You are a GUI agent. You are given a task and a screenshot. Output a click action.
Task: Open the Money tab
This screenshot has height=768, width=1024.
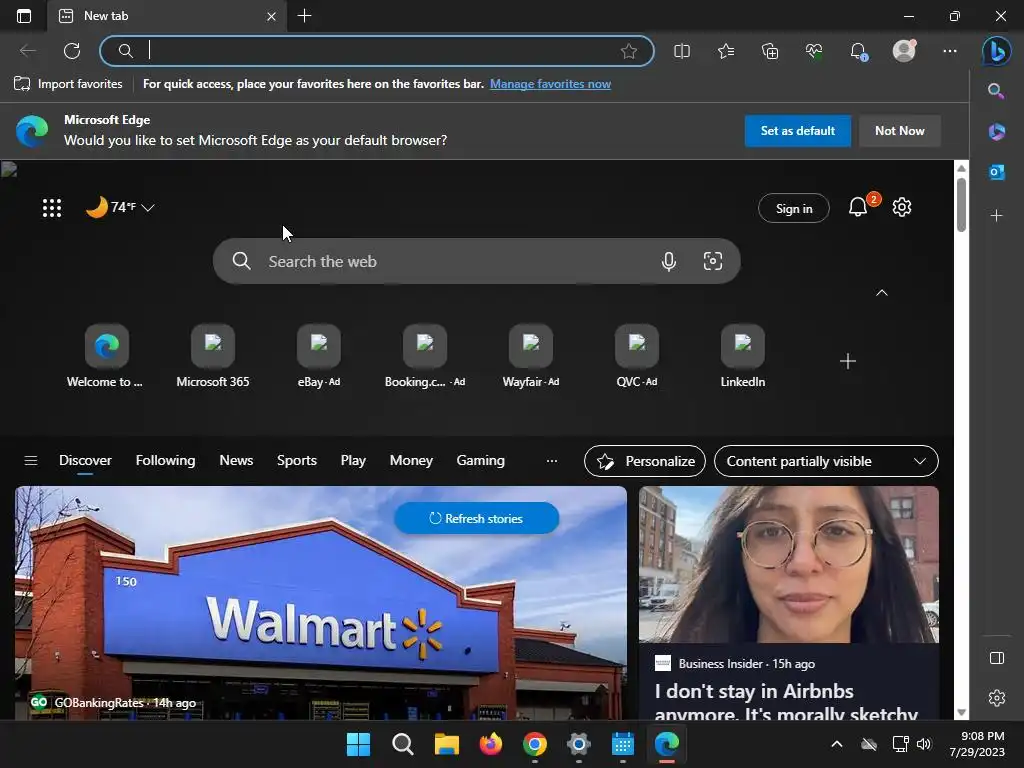click(x=411, y=460)
